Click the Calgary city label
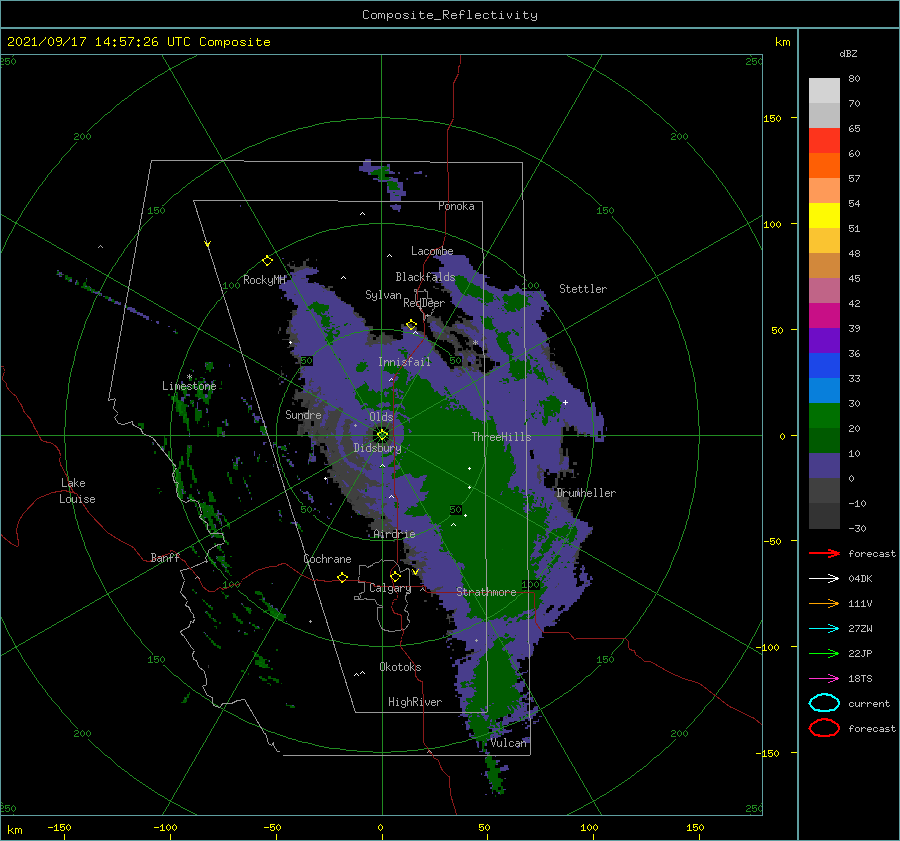 click(390, 588)
